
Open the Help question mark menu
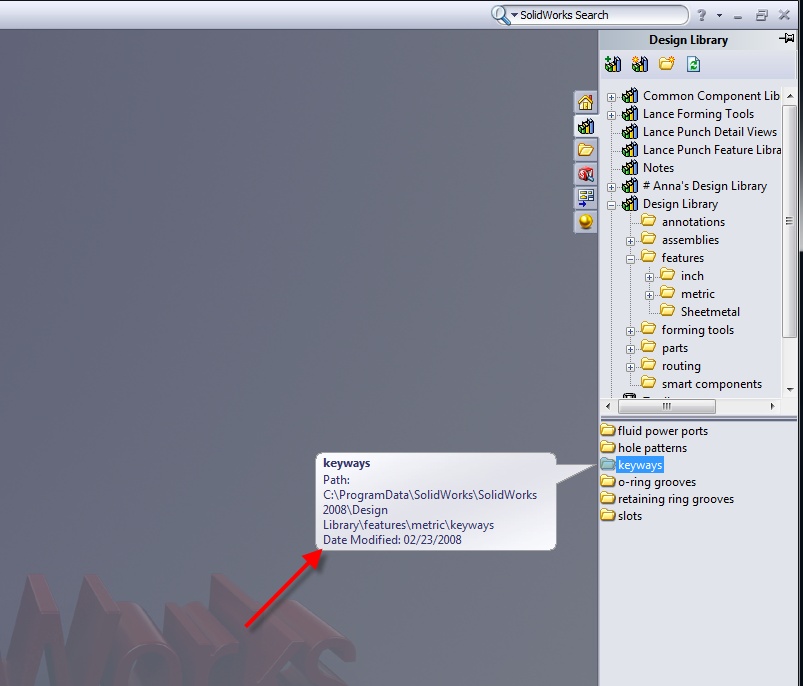point(702,15)
